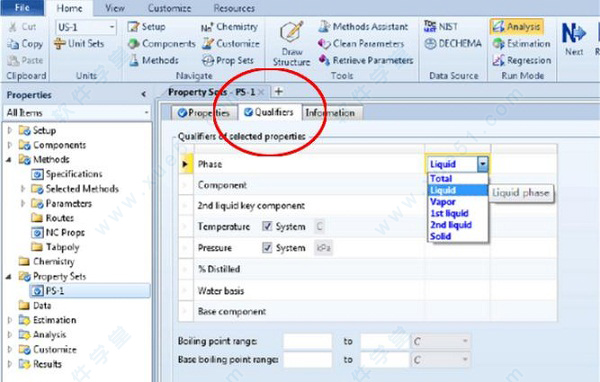Select the Water basis qualifier row
The width and height of the screenshot is (600, 382).
coord(367,291)
